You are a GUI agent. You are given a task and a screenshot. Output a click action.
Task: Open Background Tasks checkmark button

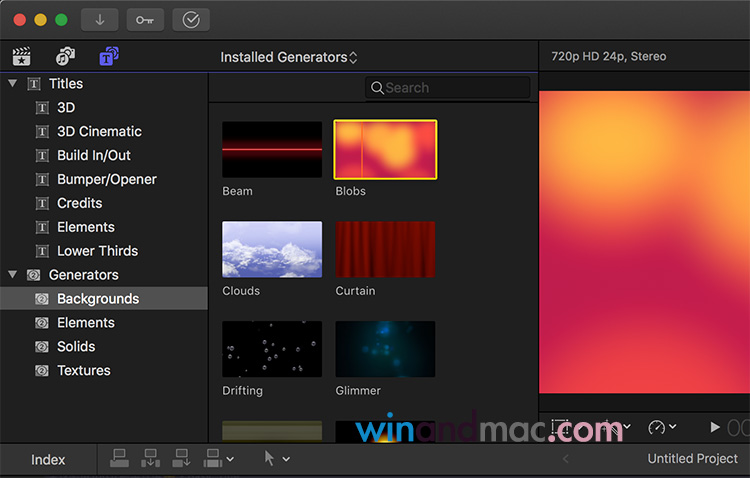point(190,19)
